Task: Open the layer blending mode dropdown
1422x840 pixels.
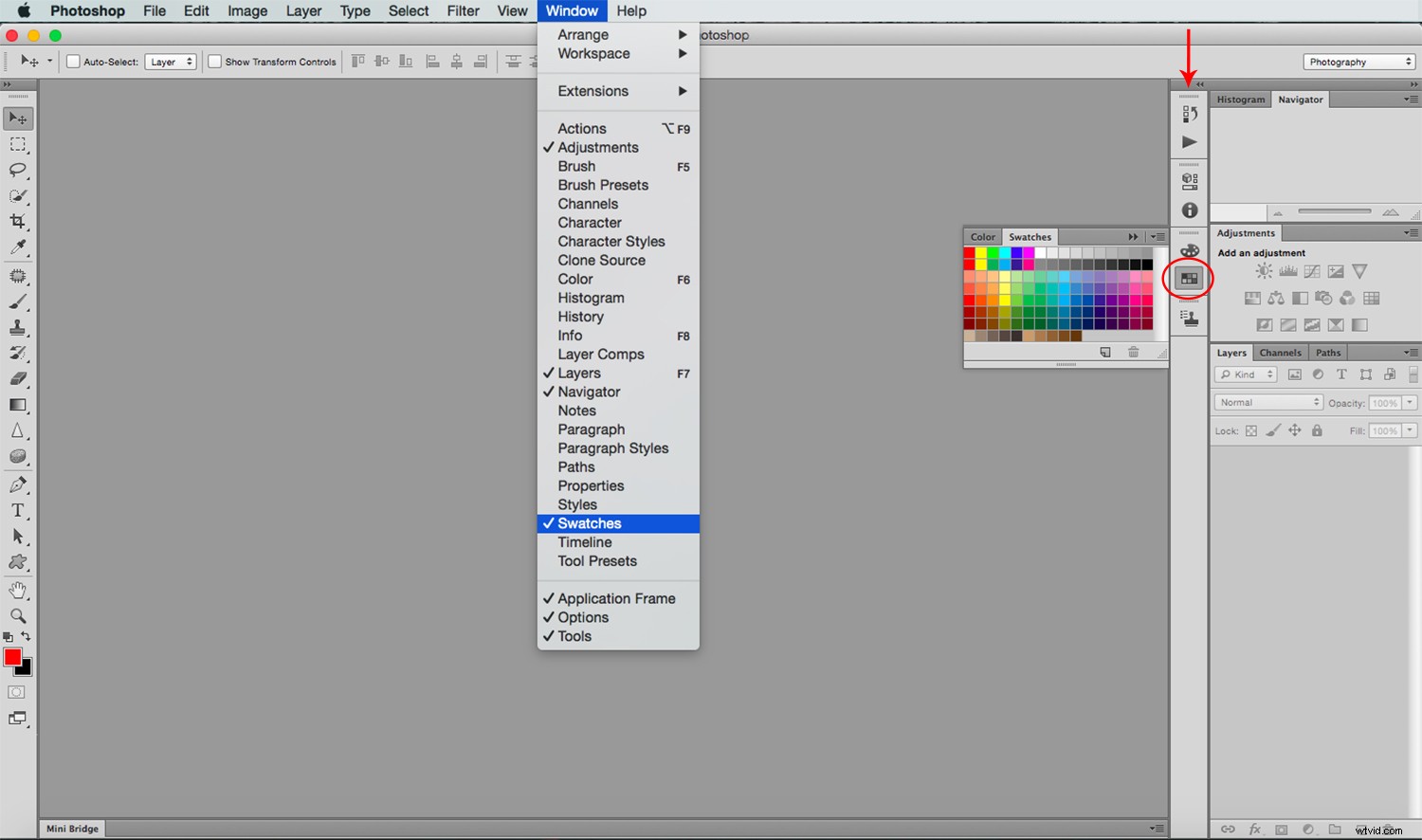Action: click(x=1267, y=402)
